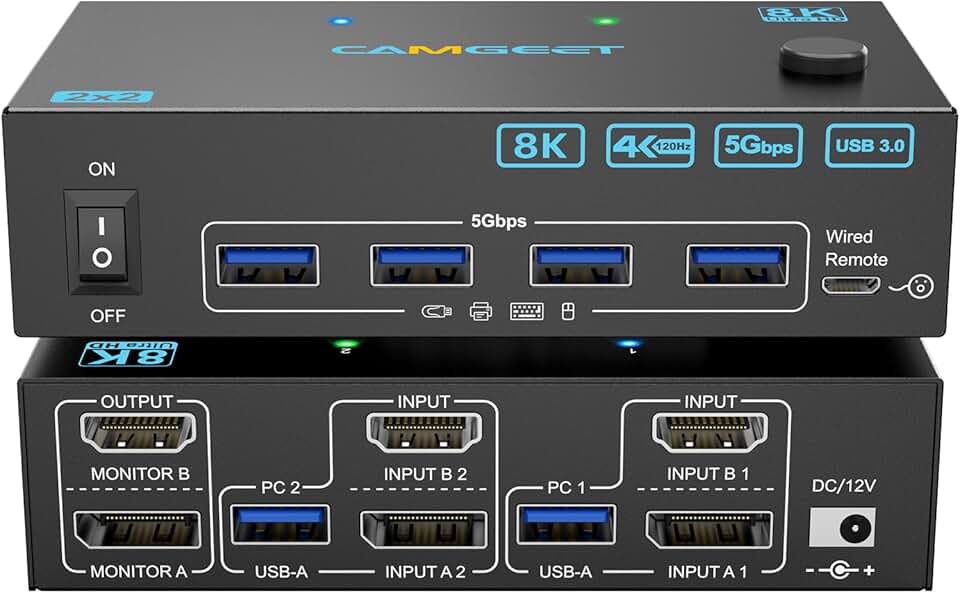Viewport: 960px width, 593px height.
Task: Click the blue LED numbered 1 on the lower unit
Action: pos(628,345)
